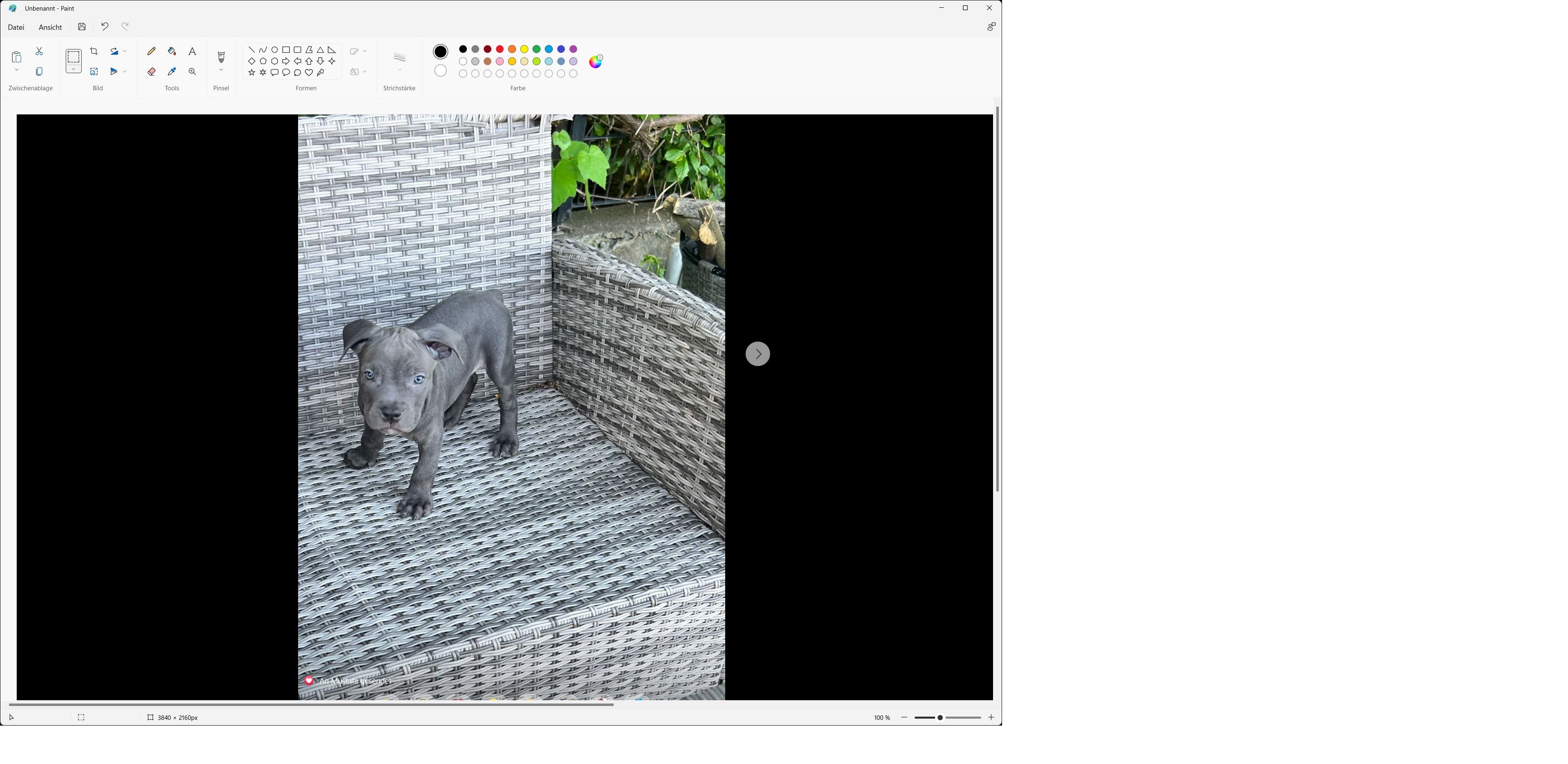The image size is (1568, 764).
Task: Pick the red color swatch
Action: tap(500, 49)
